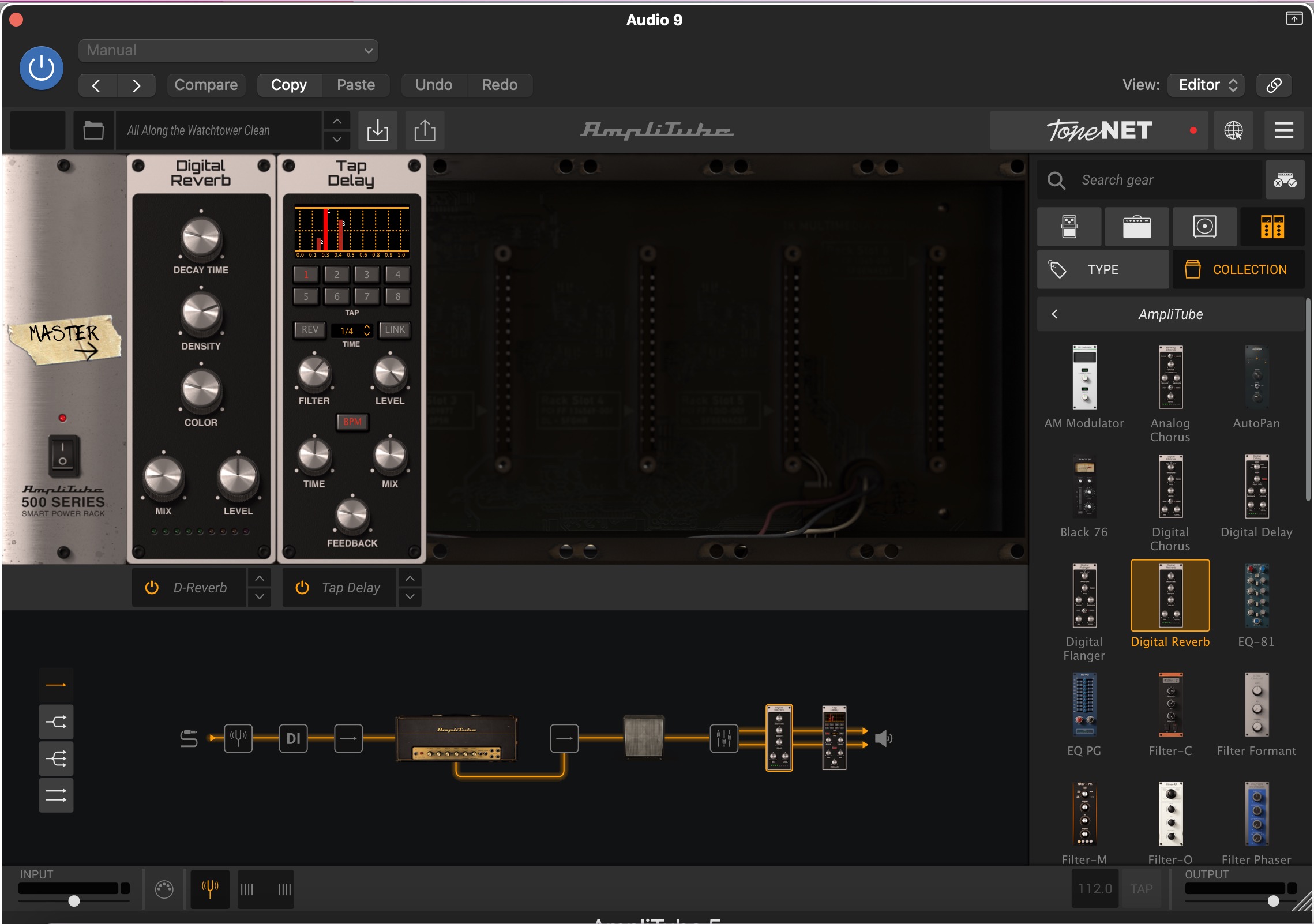Select next preset with down chevron

(337, 140)
